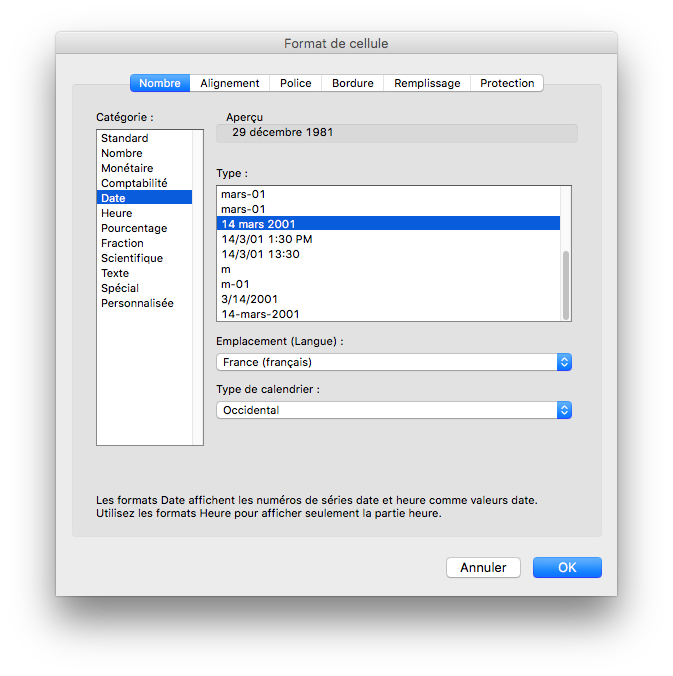Select the Scientifique category
The image size is (673, 676).
(132, 258)
